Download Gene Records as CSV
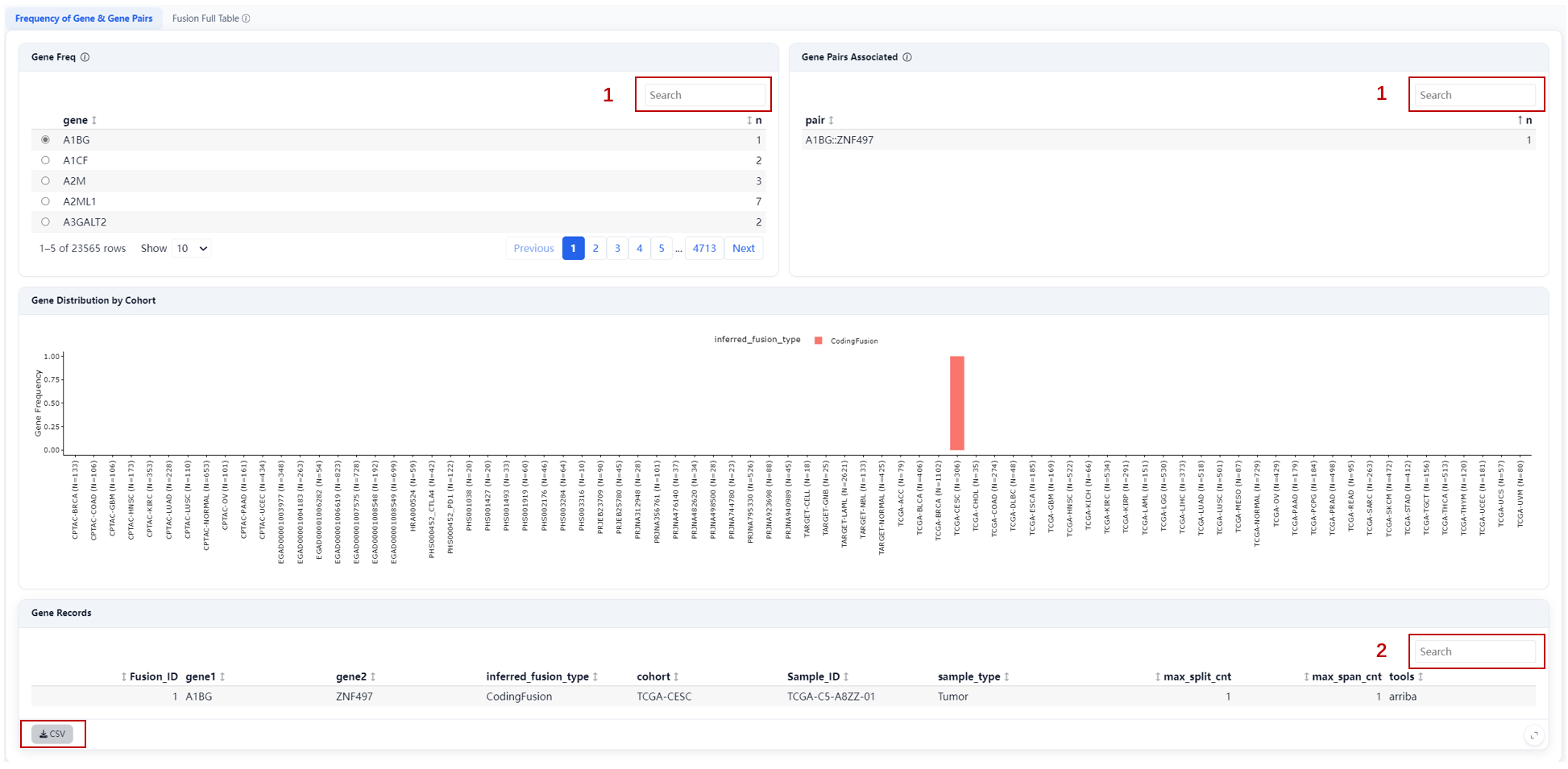Screen dimensions: 1568x769 click(x=52, y=734)
